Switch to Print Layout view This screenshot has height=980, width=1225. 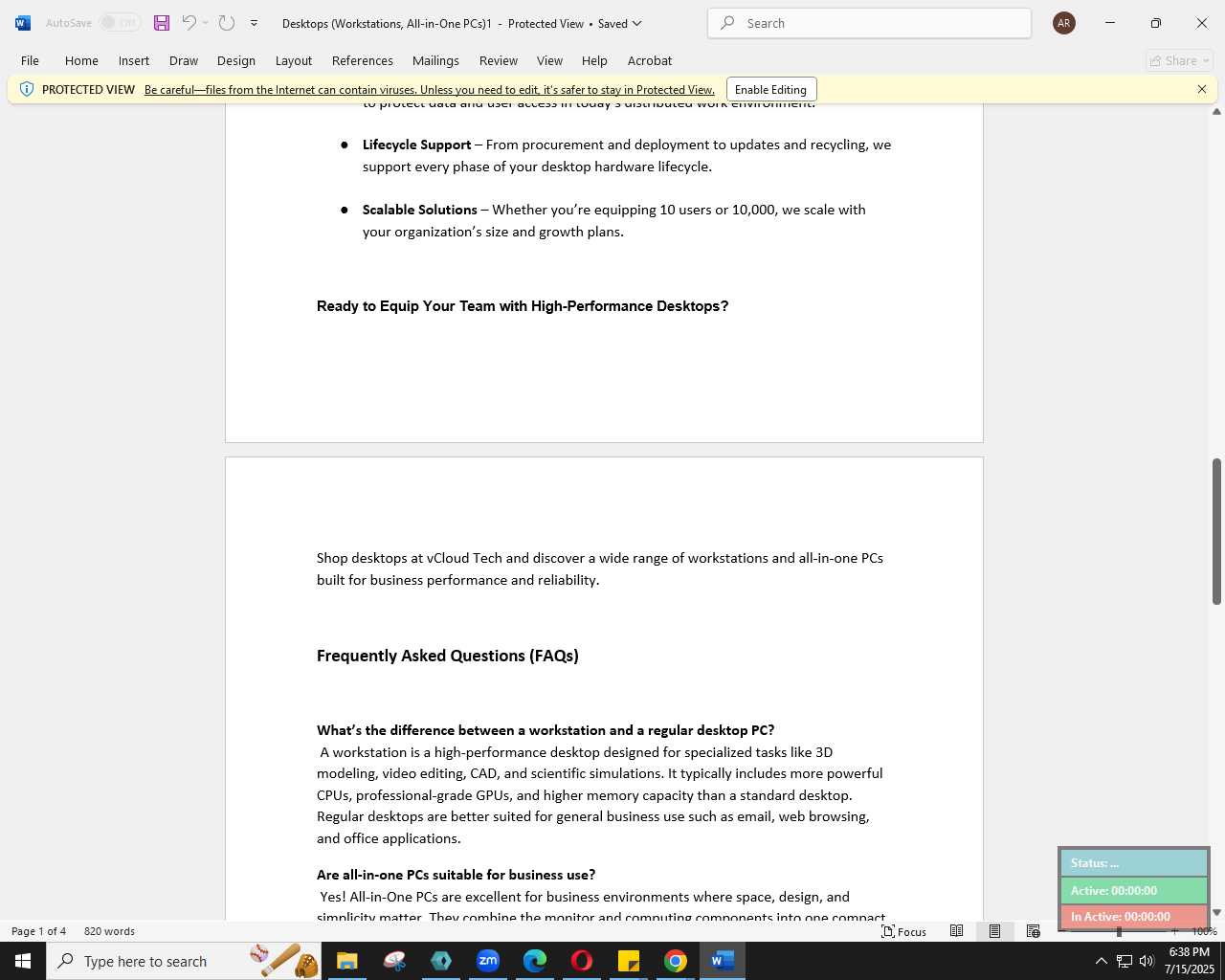tap(994, 931)
